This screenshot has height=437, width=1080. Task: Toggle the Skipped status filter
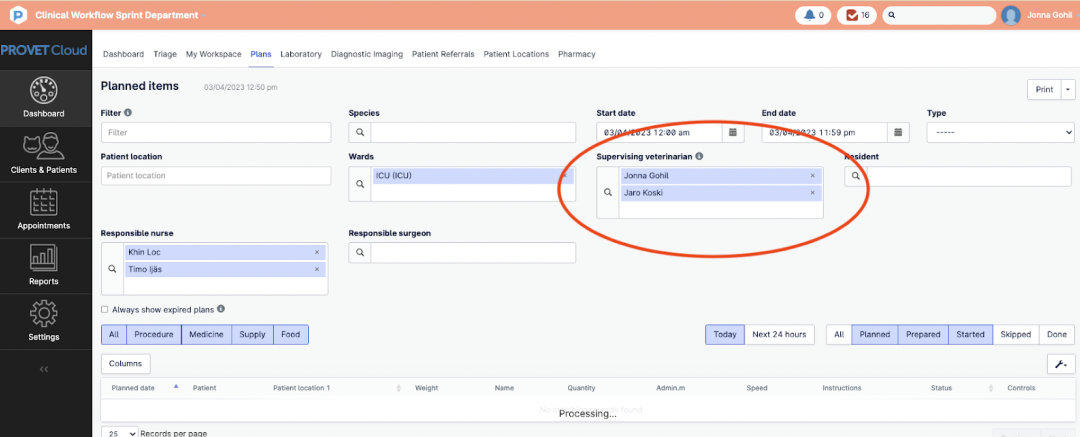point(1015,335)
